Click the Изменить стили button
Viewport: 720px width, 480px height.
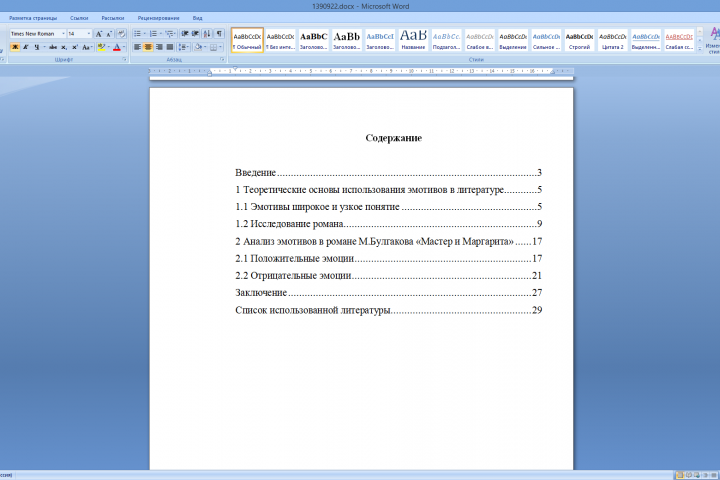(713, 40)
